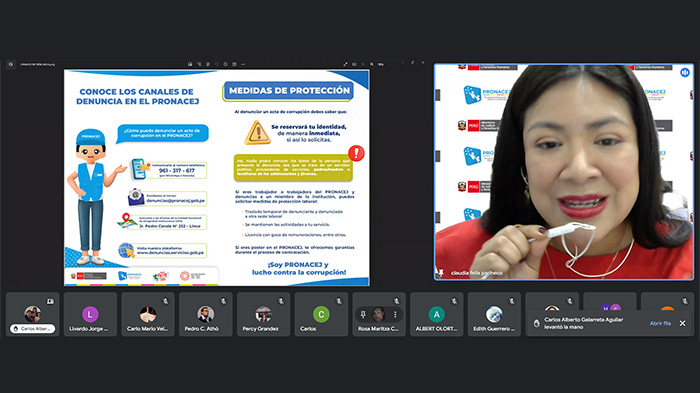The image size is (700, 393).
Task: Select Edith Guerrero participant avatar
Action: click(494, 314)
